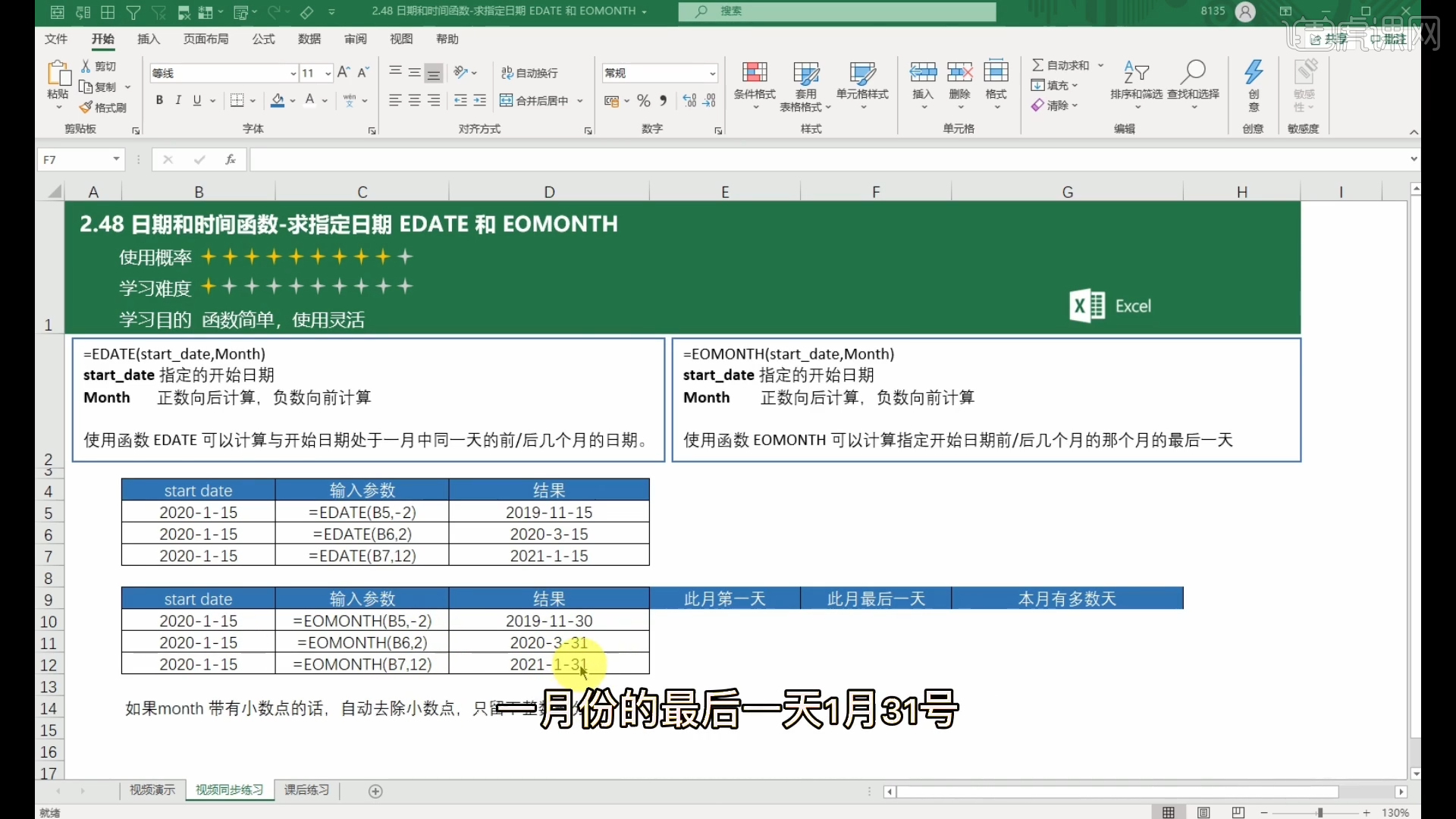Open Conditional Formatting (条件格式)

(x=755, y=86)
